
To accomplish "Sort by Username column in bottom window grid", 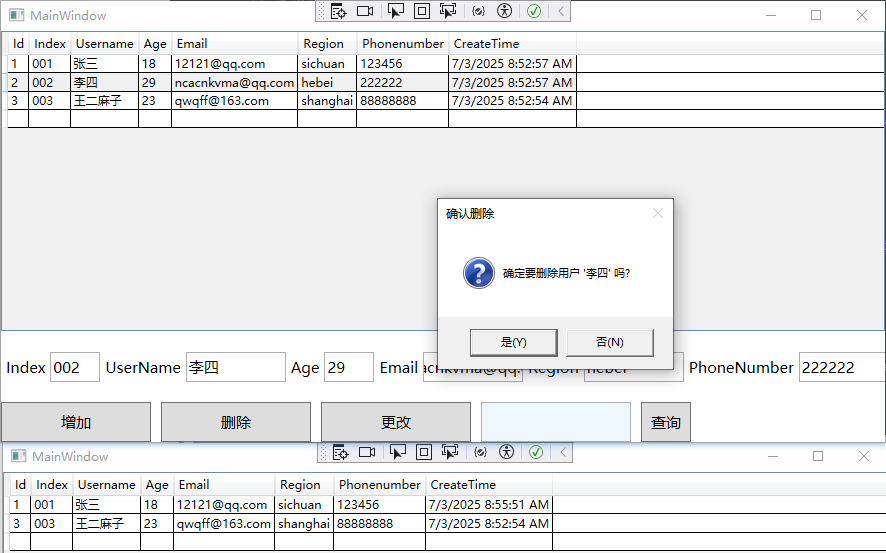I will [x=106, y=485].
